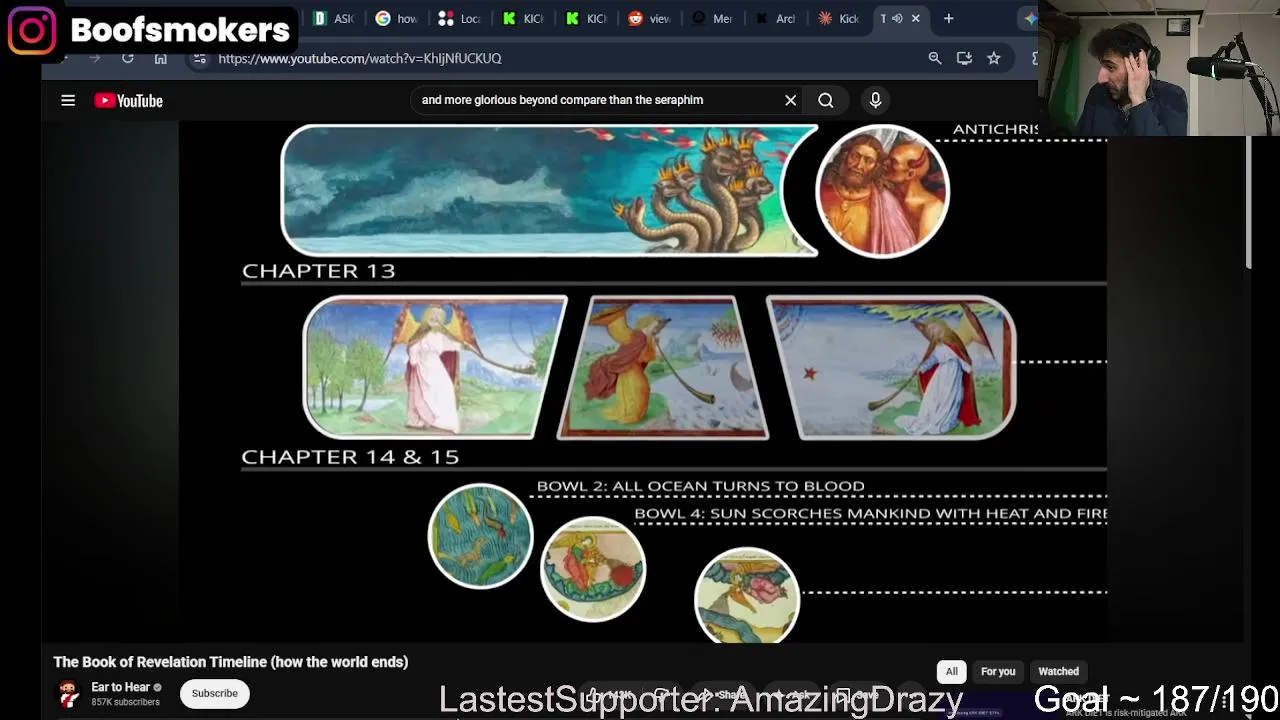
Task: Open the browser home page button
Action: (160, 58)
